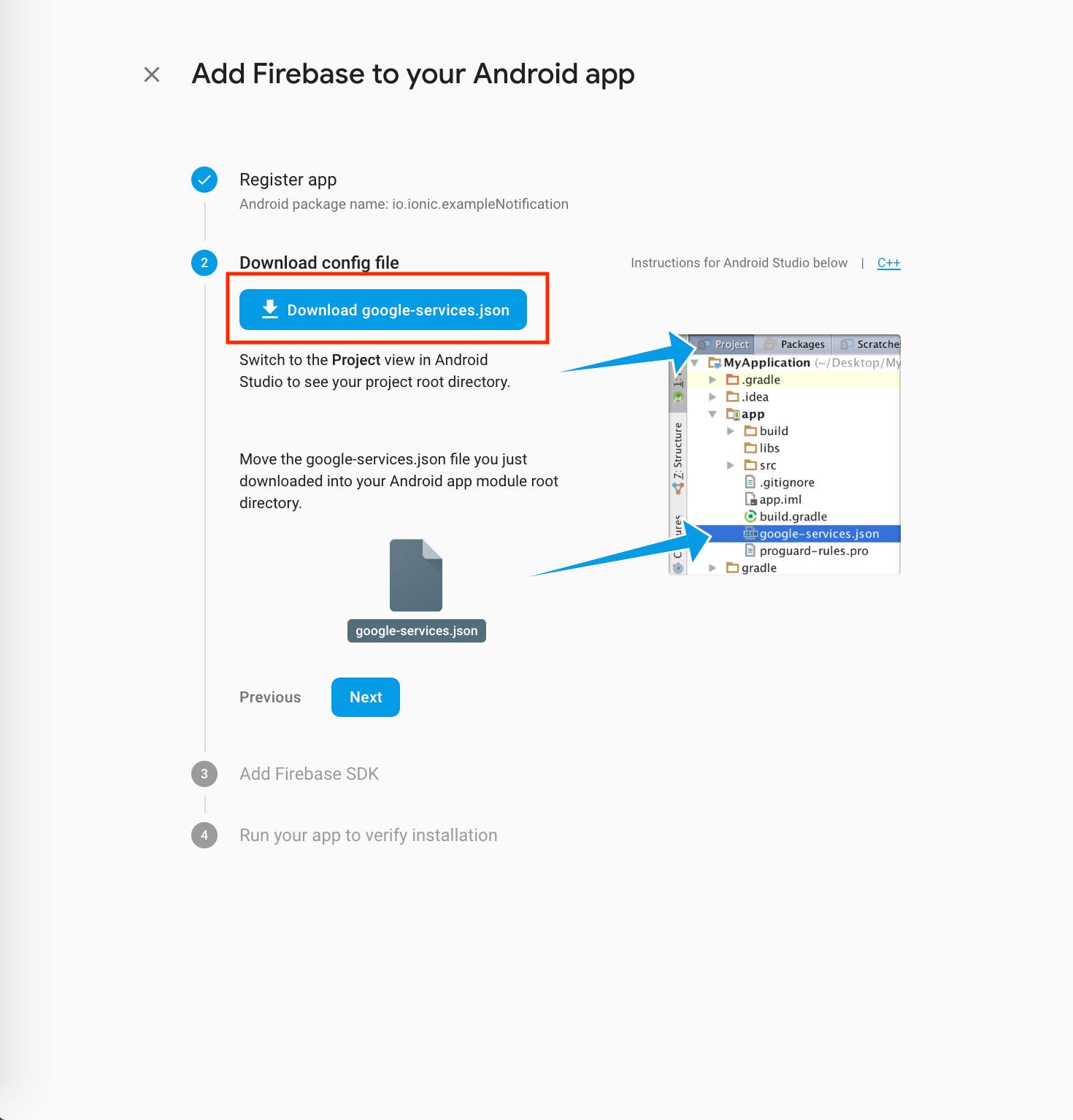Toggle the stopwatch tool window button at sidebar bottom

(x=678, y=566)
